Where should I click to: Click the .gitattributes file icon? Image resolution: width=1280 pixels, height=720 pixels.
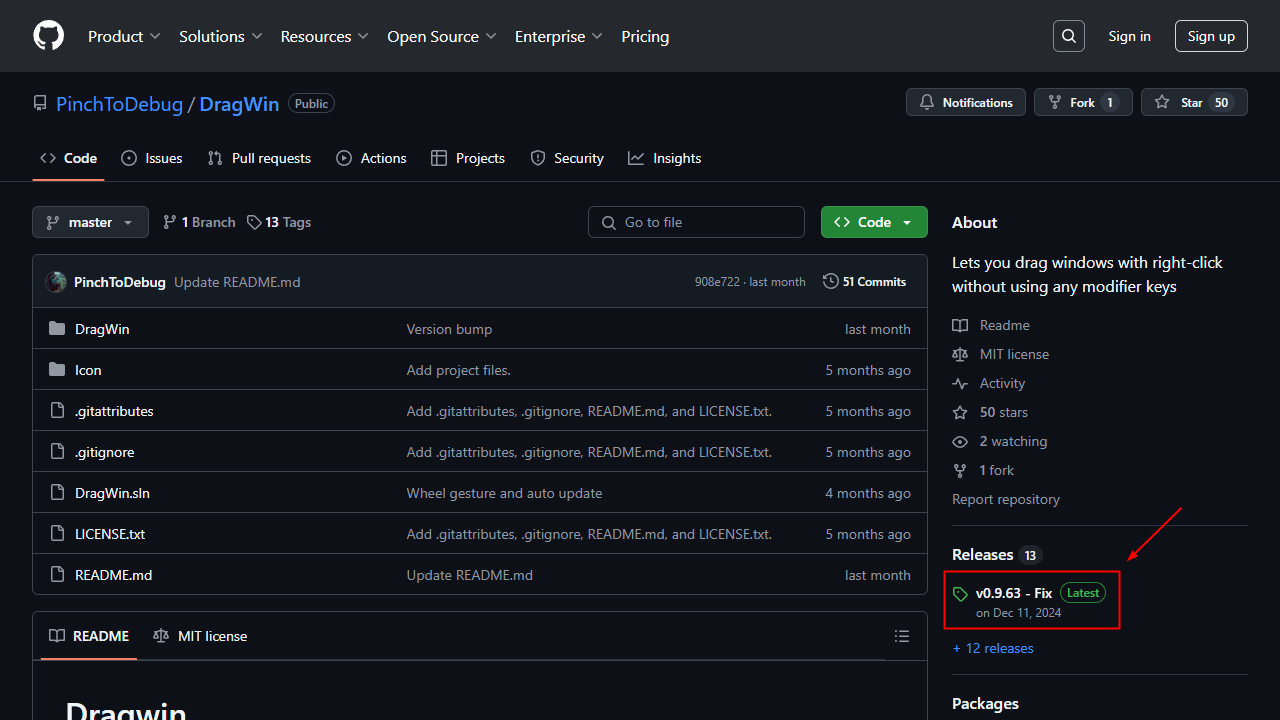(57, 410)
